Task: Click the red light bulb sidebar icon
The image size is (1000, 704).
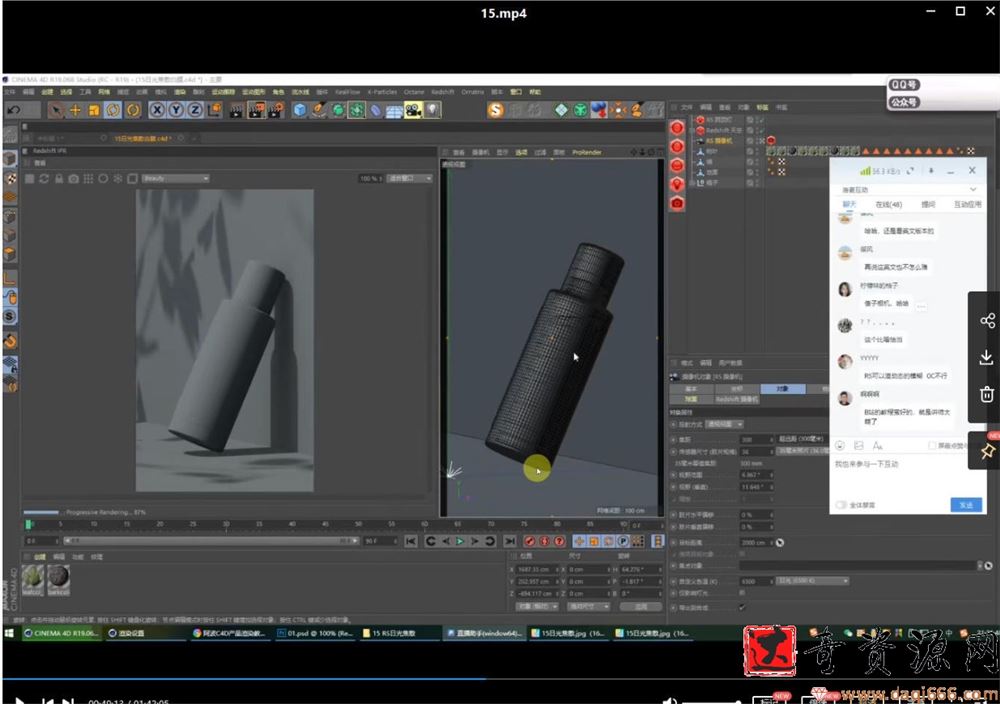Action: tap(677, 184)
